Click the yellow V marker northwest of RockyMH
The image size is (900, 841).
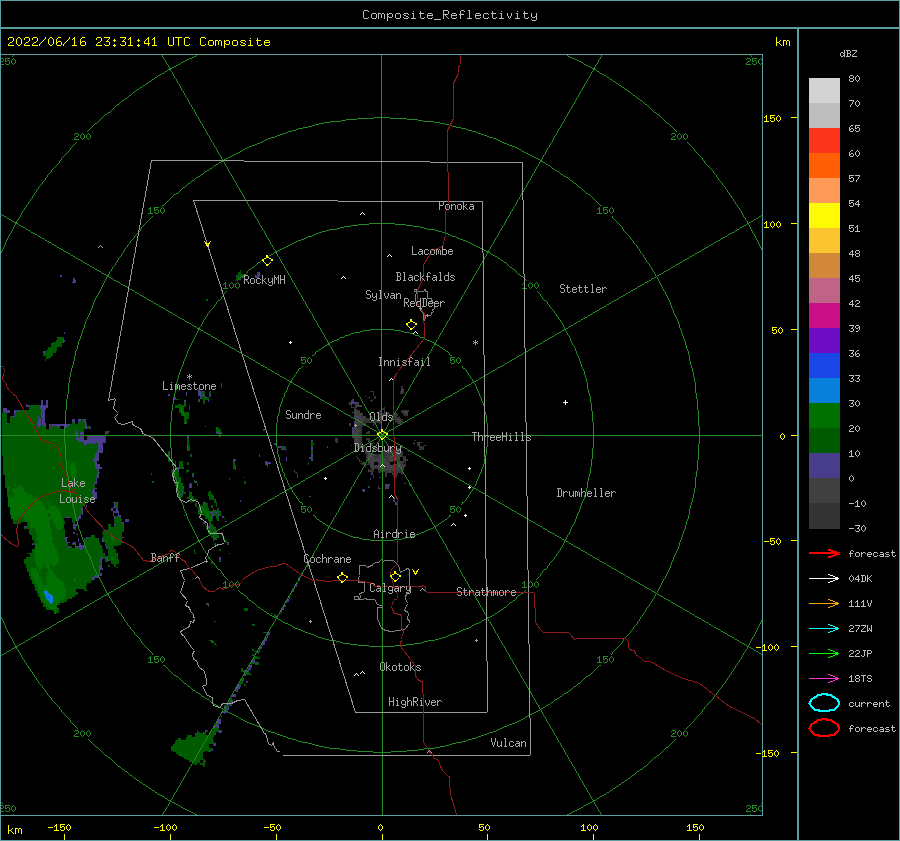tap(208, 244)
